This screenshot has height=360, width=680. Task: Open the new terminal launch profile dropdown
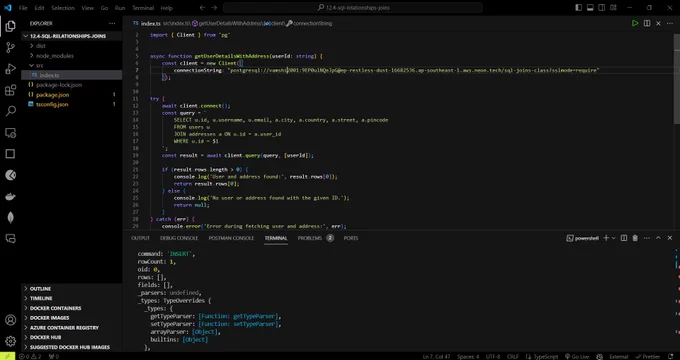pyautogui.click(x=614, y=238)
